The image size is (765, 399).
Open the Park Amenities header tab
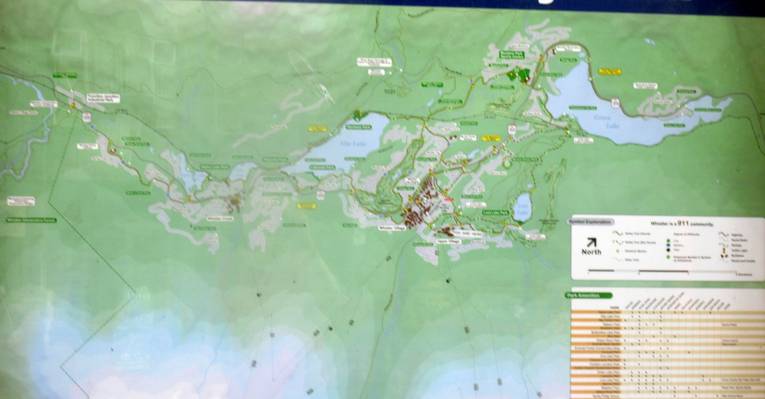(x=588, y=295)
